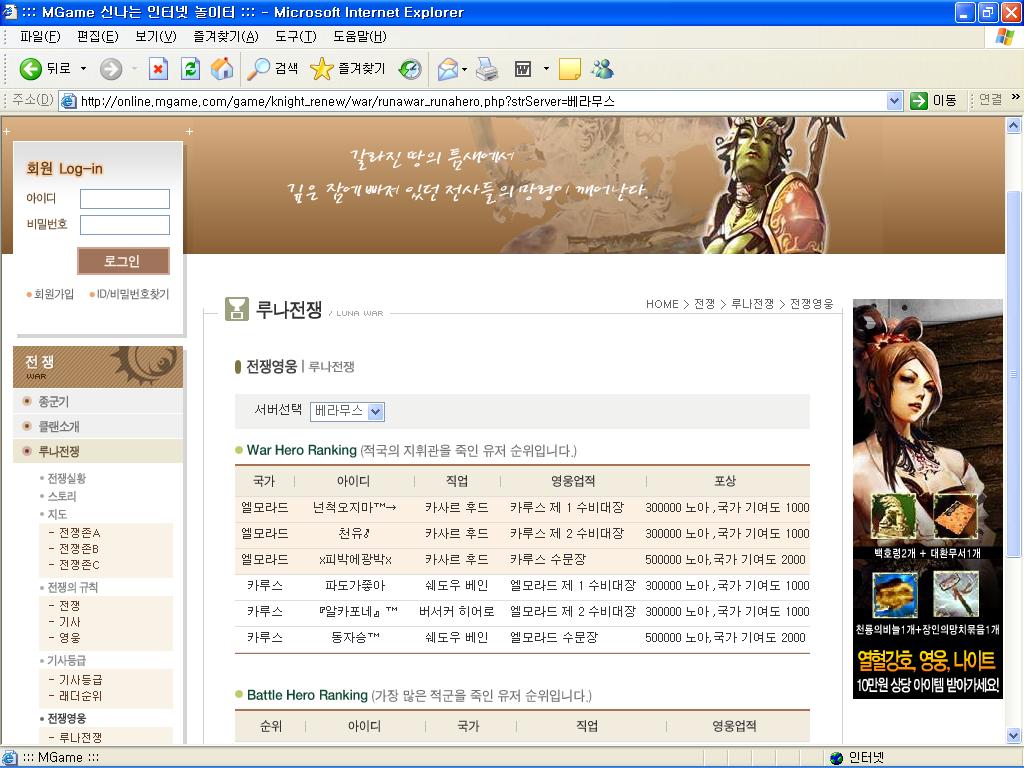Click the page icon in address bar
This screenshot has width=1024, height=768.
(68, 101)
